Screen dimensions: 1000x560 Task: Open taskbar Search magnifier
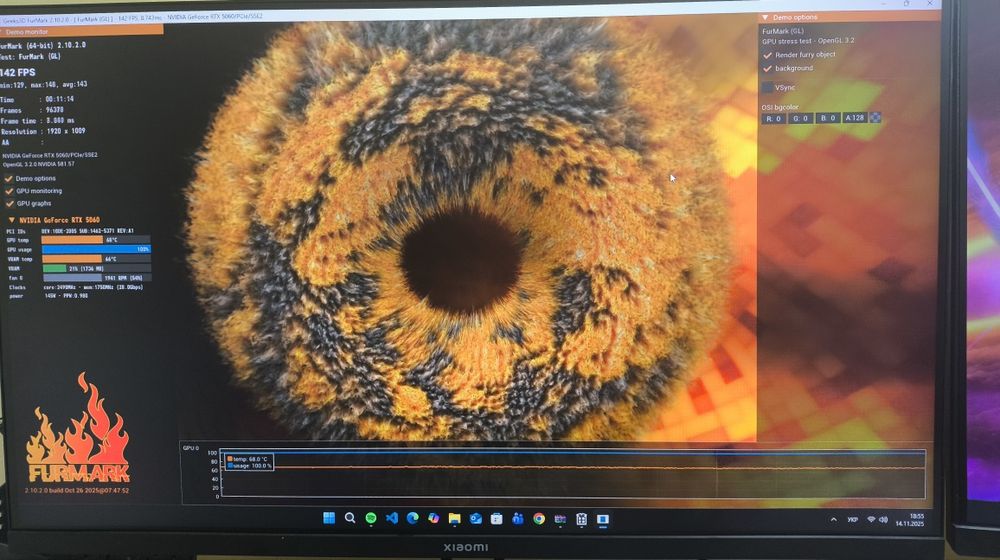[349, 518]
